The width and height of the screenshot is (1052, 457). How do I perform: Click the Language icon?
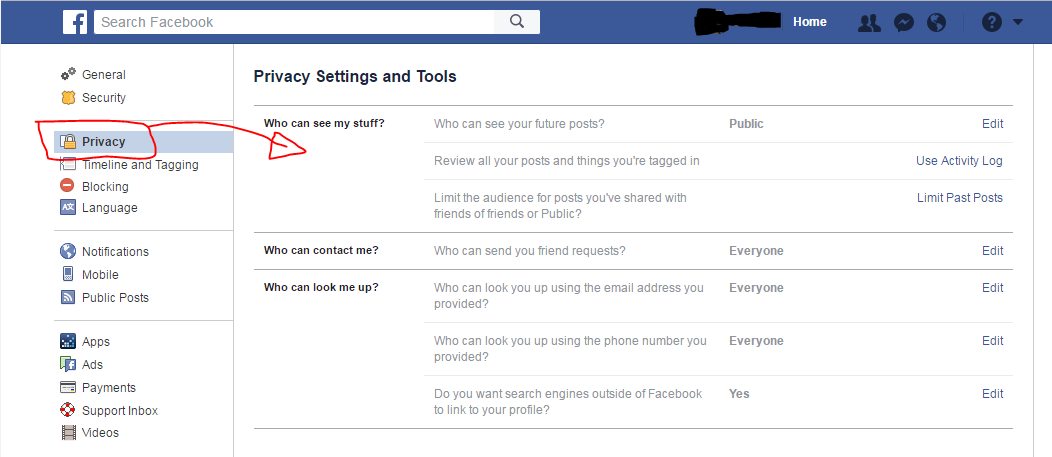pyautogui.click(x=68, y=207)
